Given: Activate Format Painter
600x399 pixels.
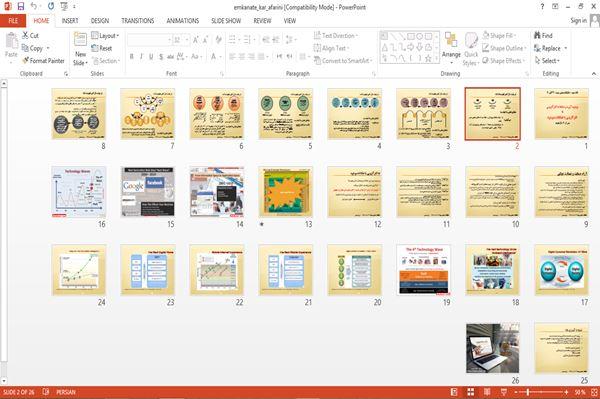Looking at the screenshot, I should (43, 60).
